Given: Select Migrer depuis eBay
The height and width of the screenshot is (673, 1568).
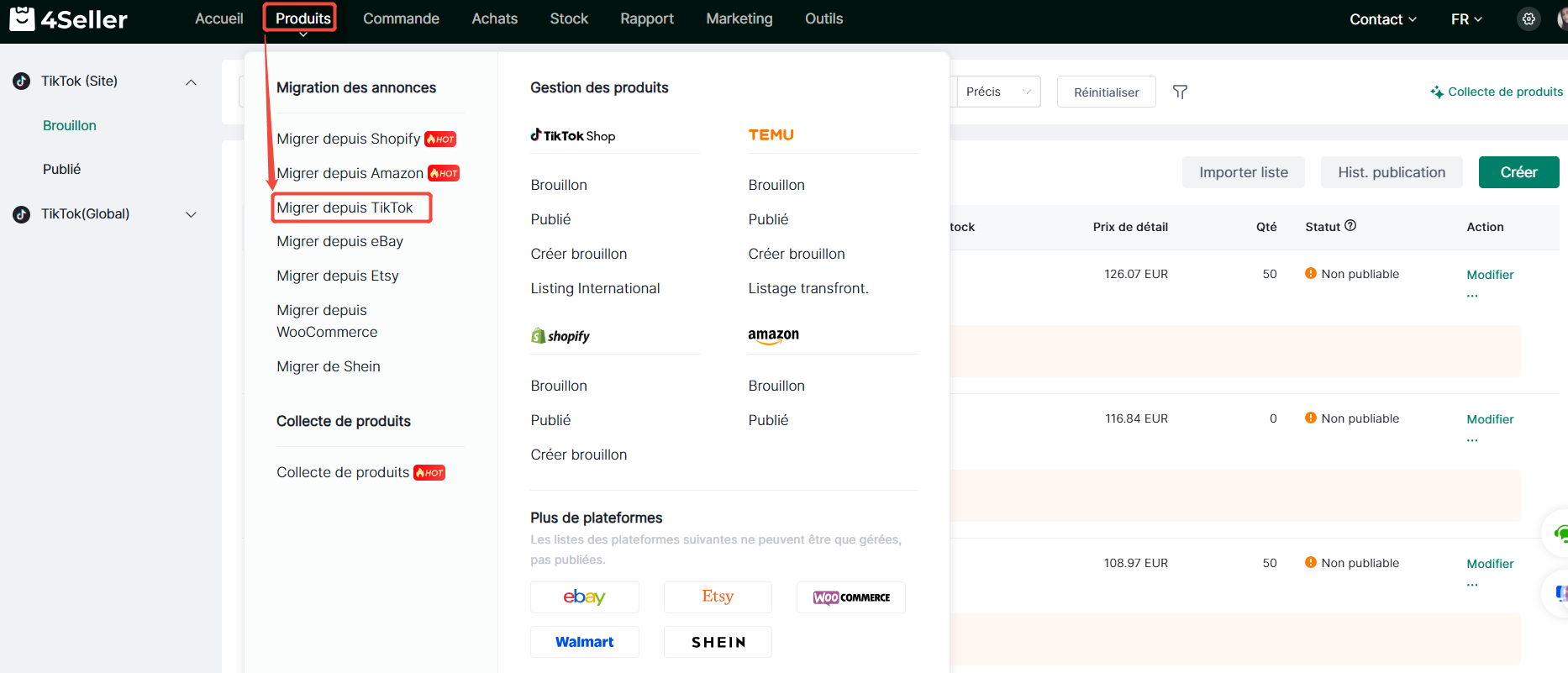Looking at the screenshot, I should 340,241.
